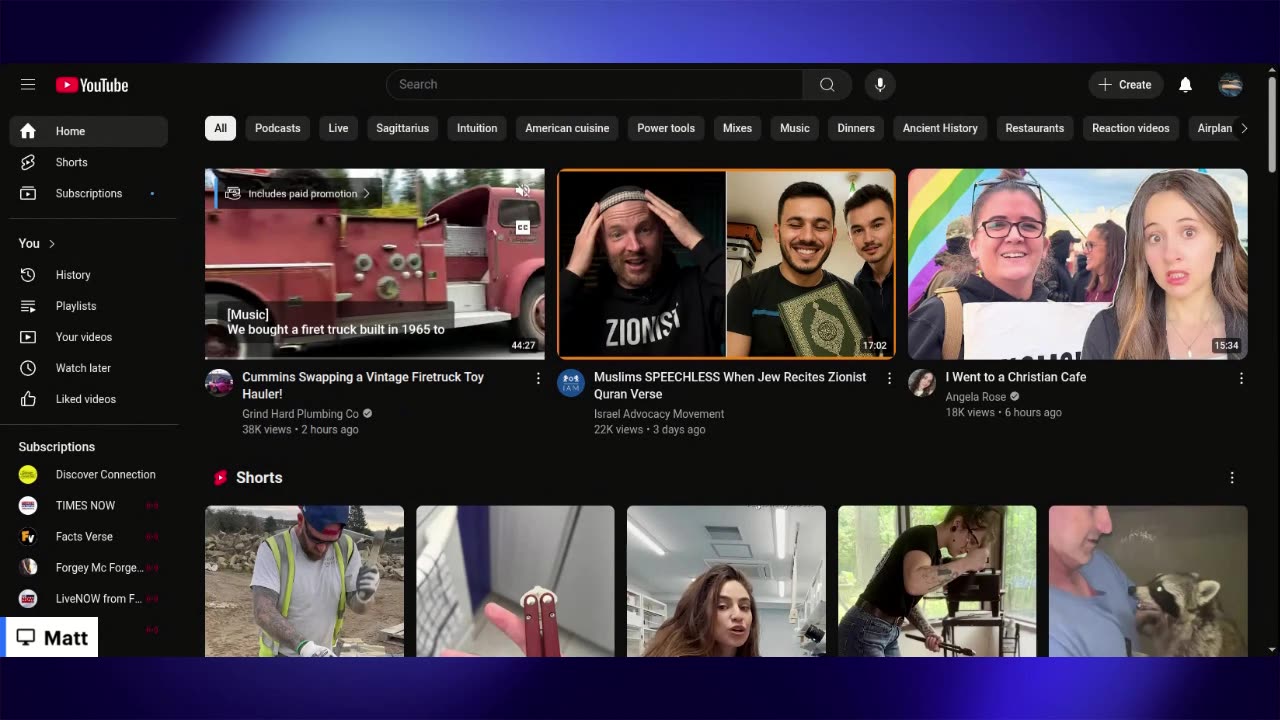
Task: Open the Short with the raccoon
Action: (1148, 581)
